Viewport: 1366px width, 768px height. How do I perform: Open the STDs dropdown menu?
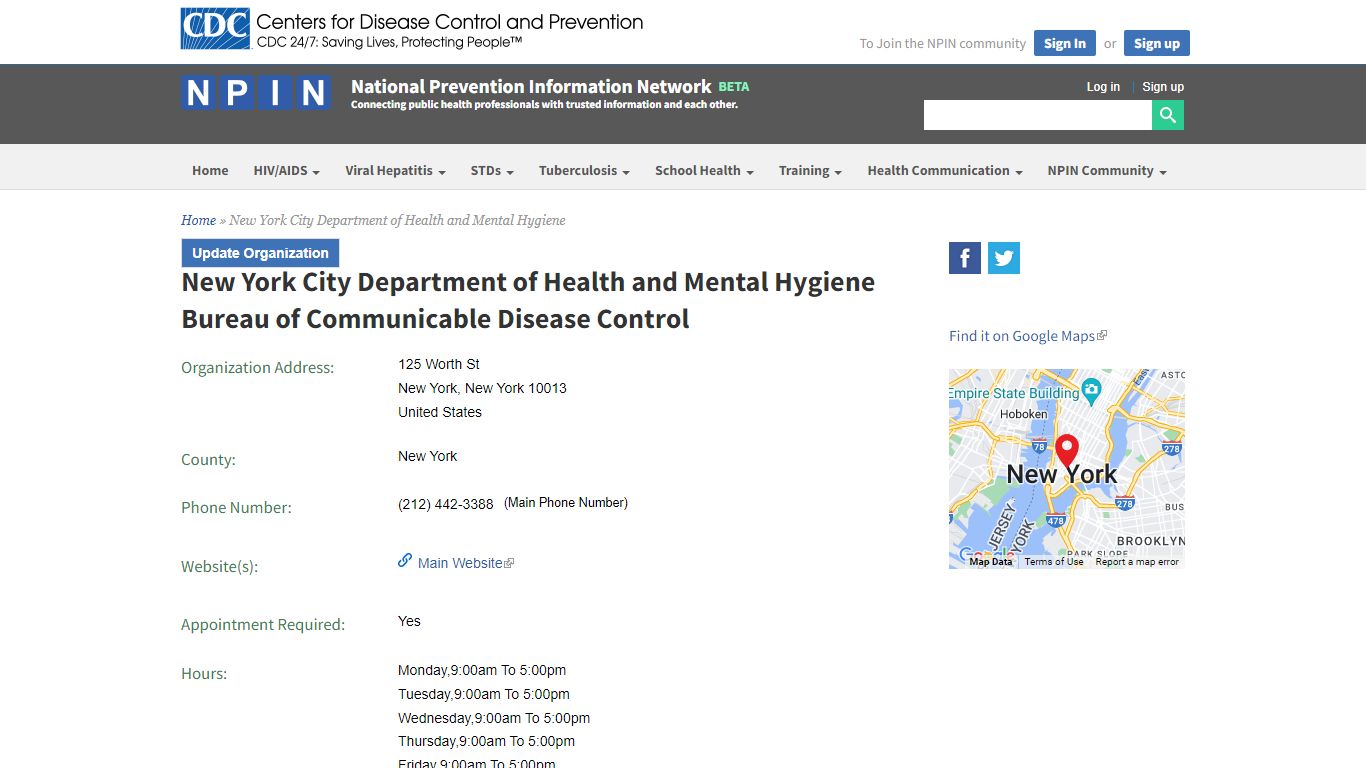pos(492,171)
